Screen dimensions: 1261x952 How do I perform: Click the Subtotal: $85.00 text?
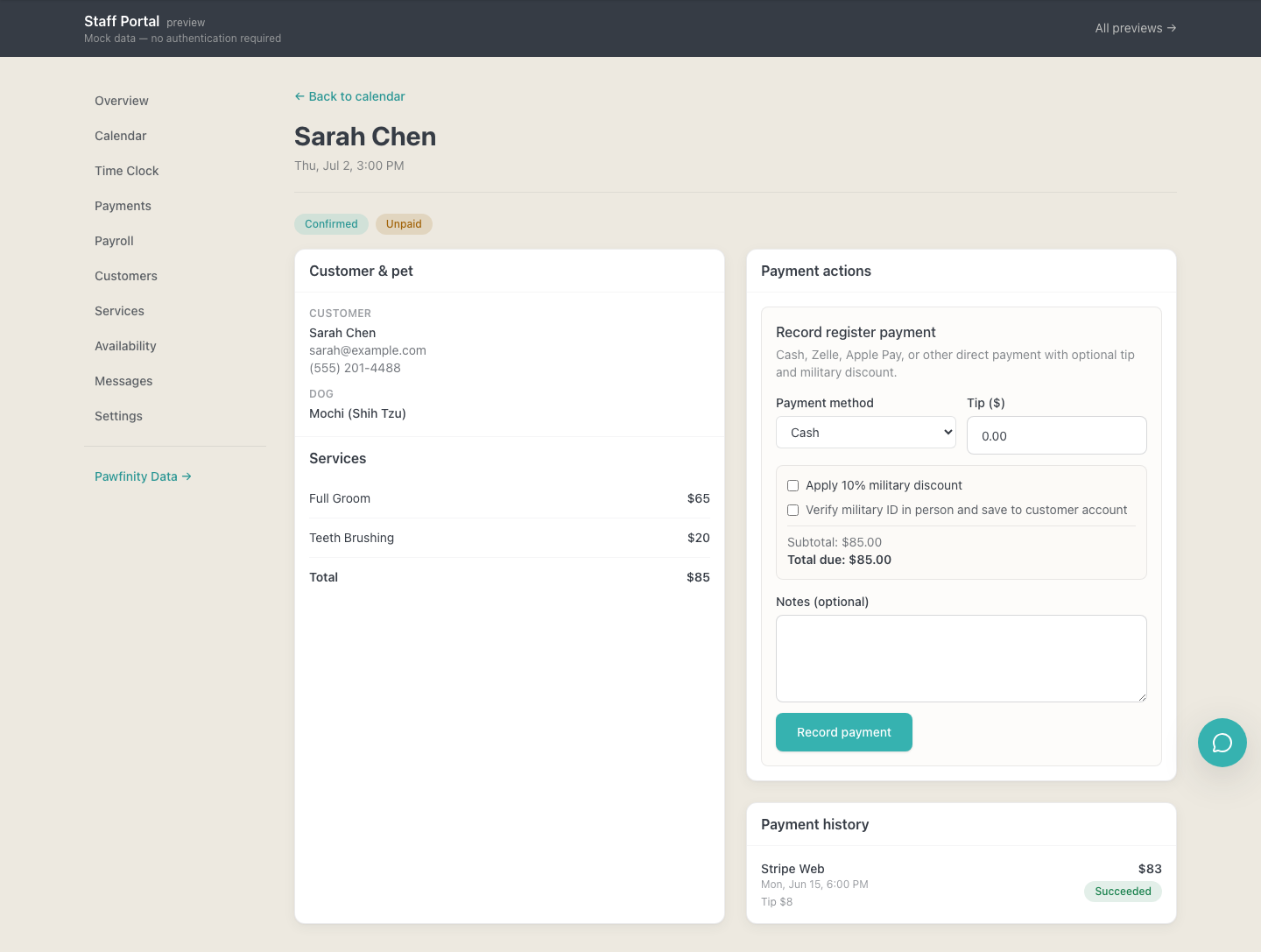pyautogui.click(x=834, y=542)
